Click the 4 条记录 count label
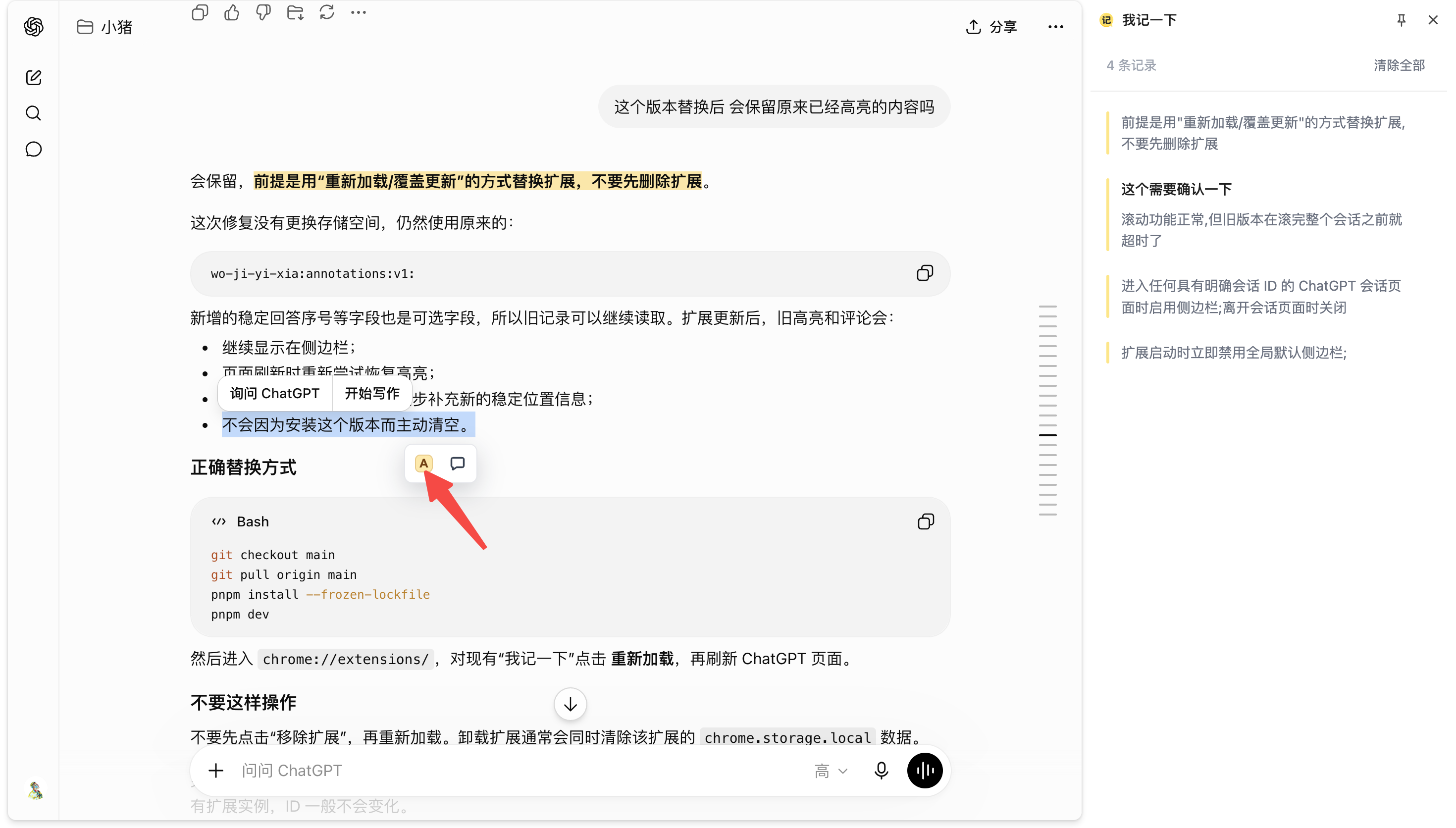The image size is (1456, 828). (x=1131, y=65)
